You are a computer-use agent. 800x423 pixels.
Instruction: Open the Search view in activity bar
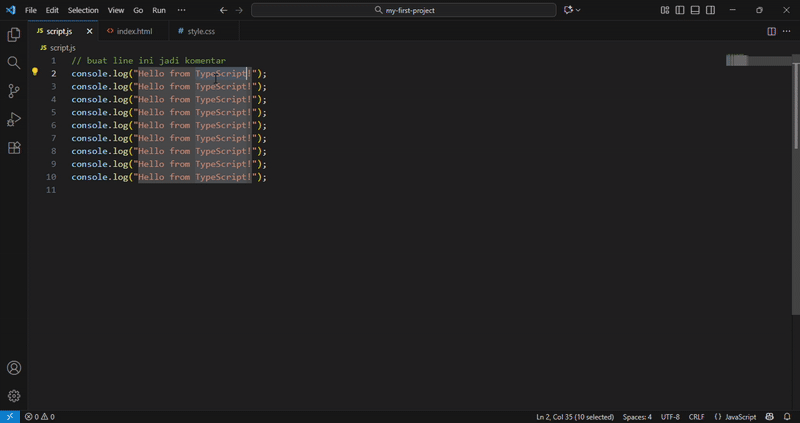click(x=14, y=63)
